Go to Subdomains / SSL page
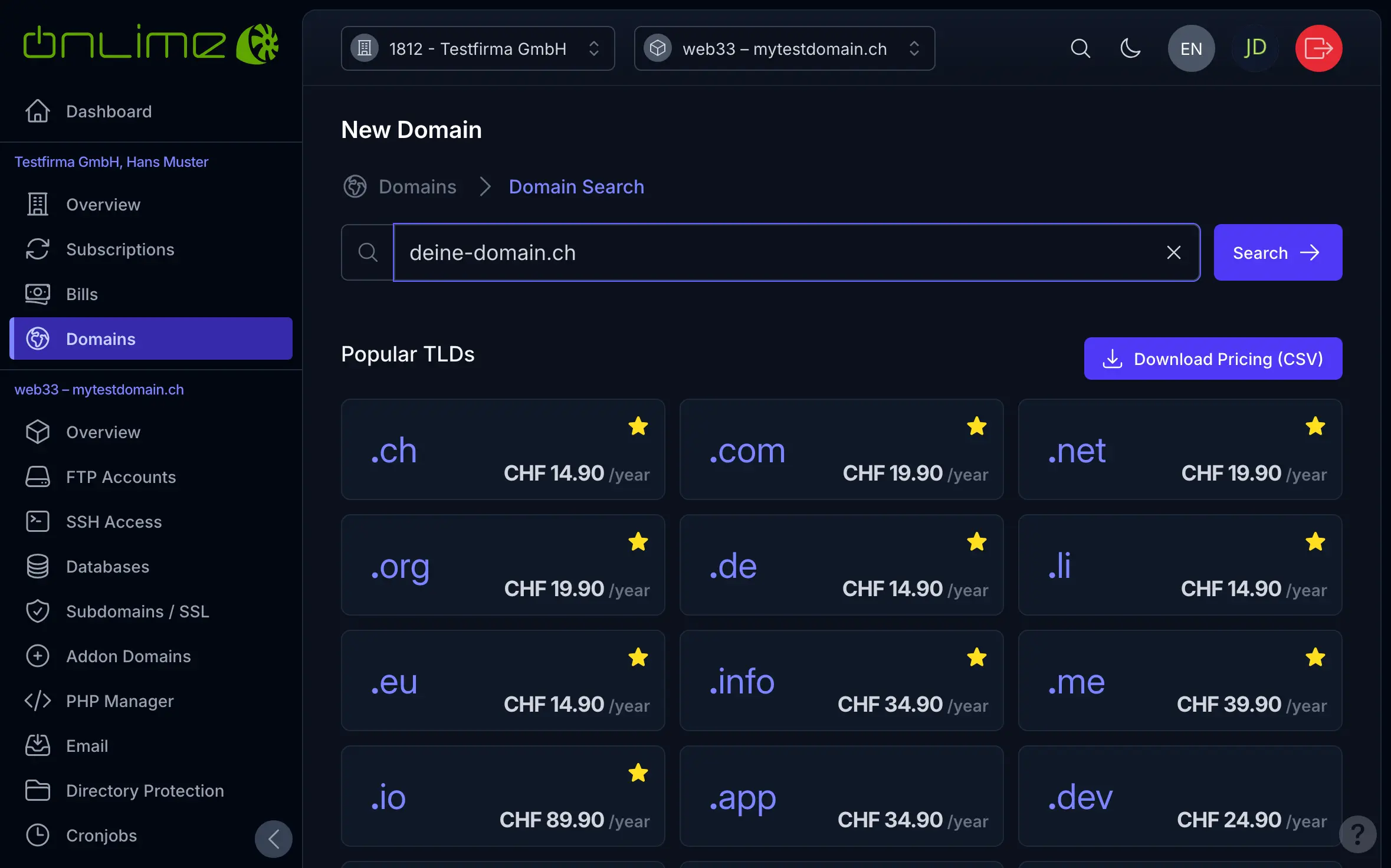This screenshot has width=1391, height=868. (x=137, y=611)
